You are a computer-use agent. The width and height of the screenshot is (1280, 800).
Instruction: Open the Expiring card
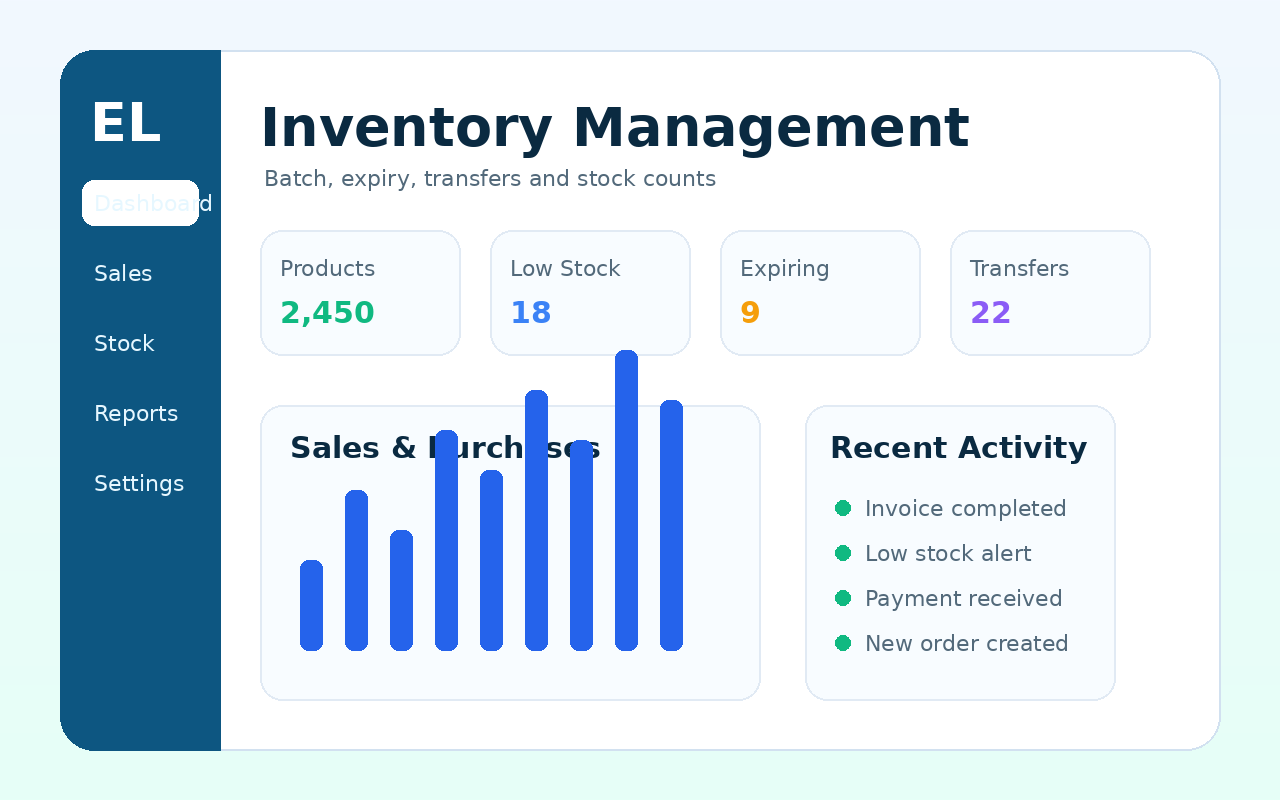point(820,293)
